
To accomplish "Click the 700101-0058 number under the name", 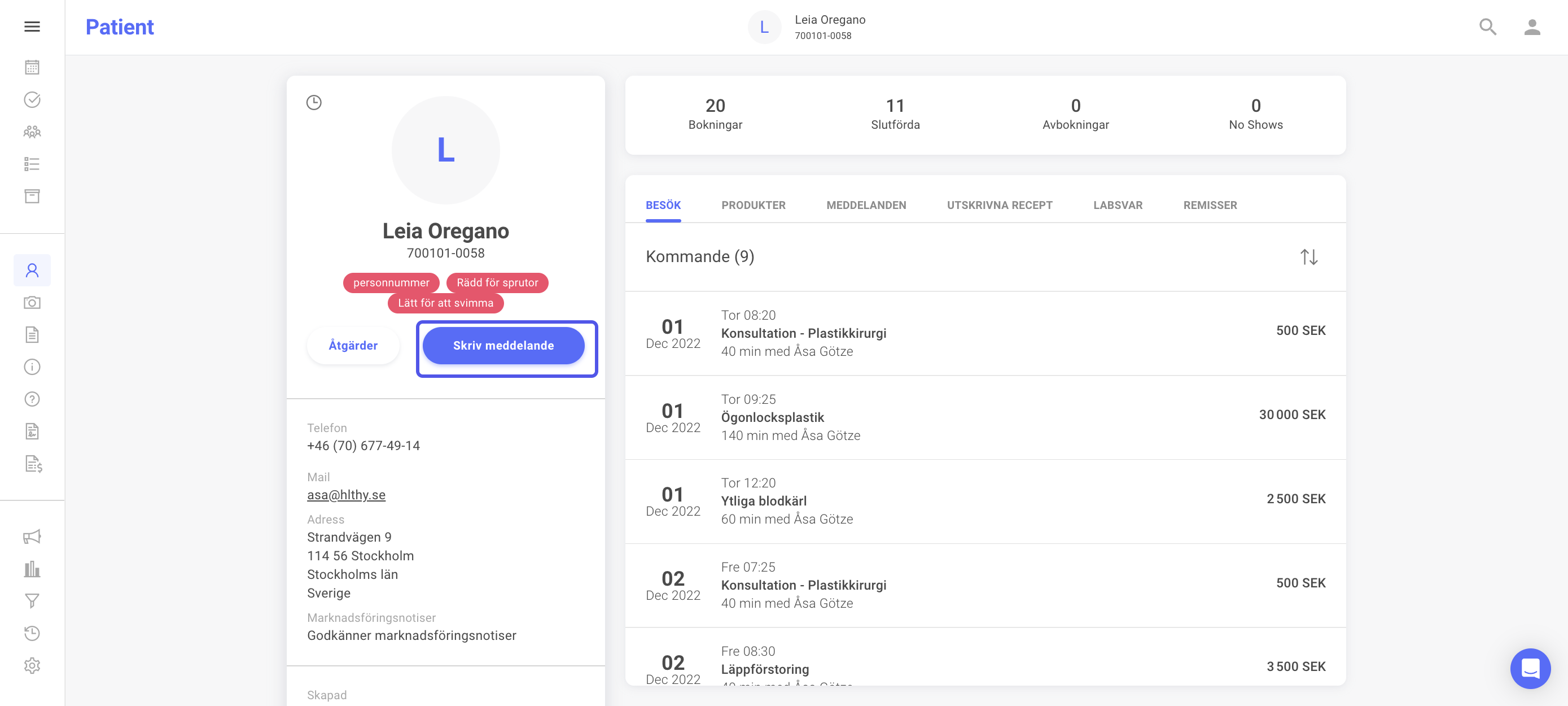I will point(445,253).
